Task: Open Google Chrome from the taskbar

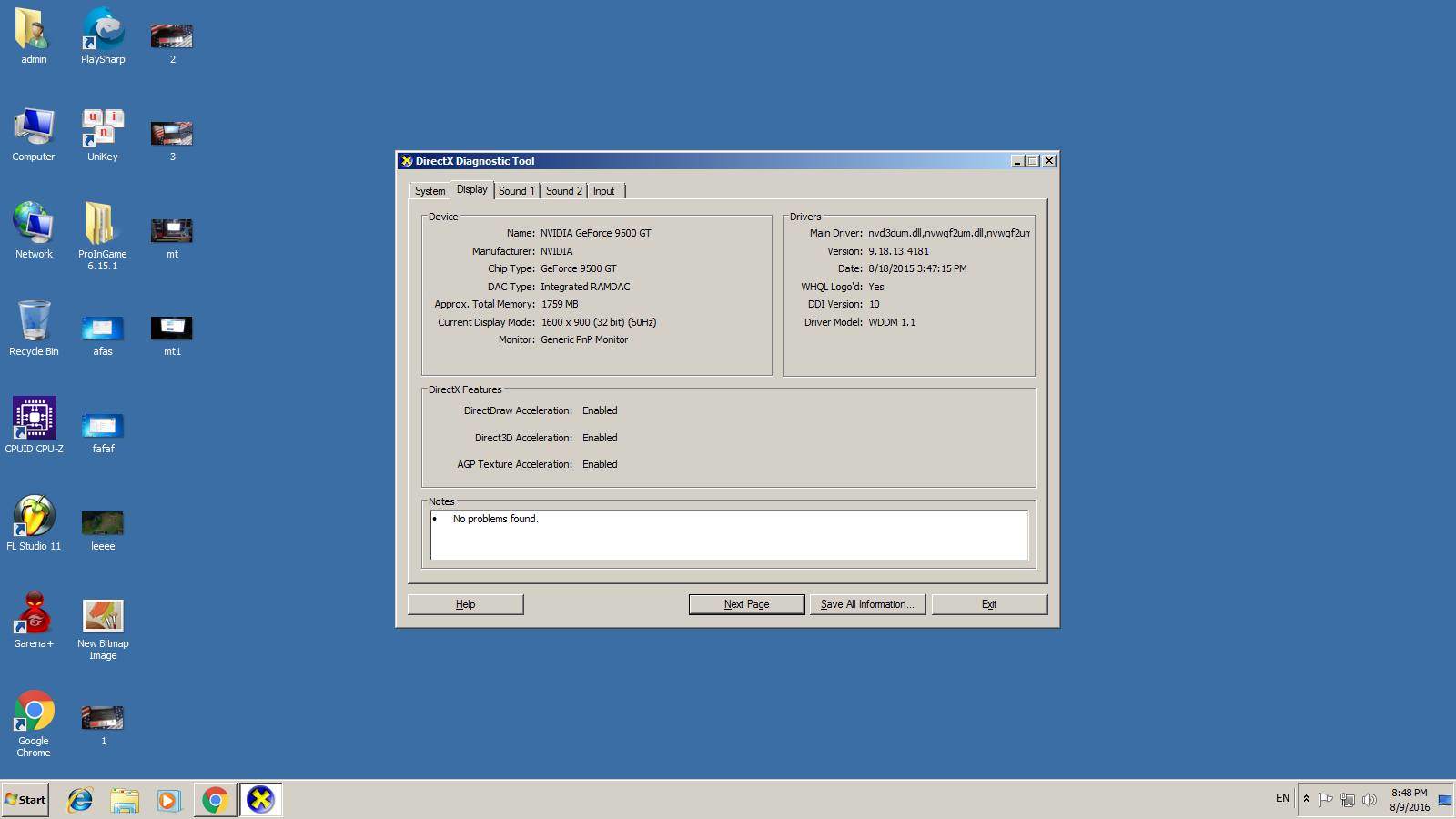Action: tap(215, 800)
